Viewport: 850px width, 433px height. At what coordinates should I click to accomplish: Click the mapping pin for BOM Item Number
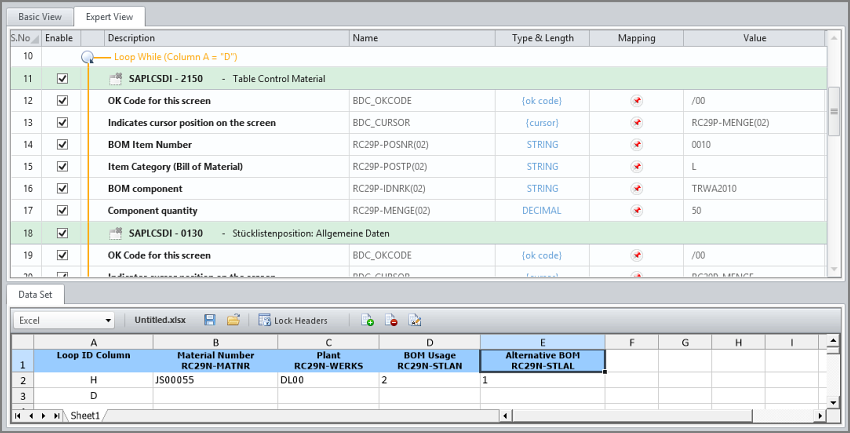point(636,144)
